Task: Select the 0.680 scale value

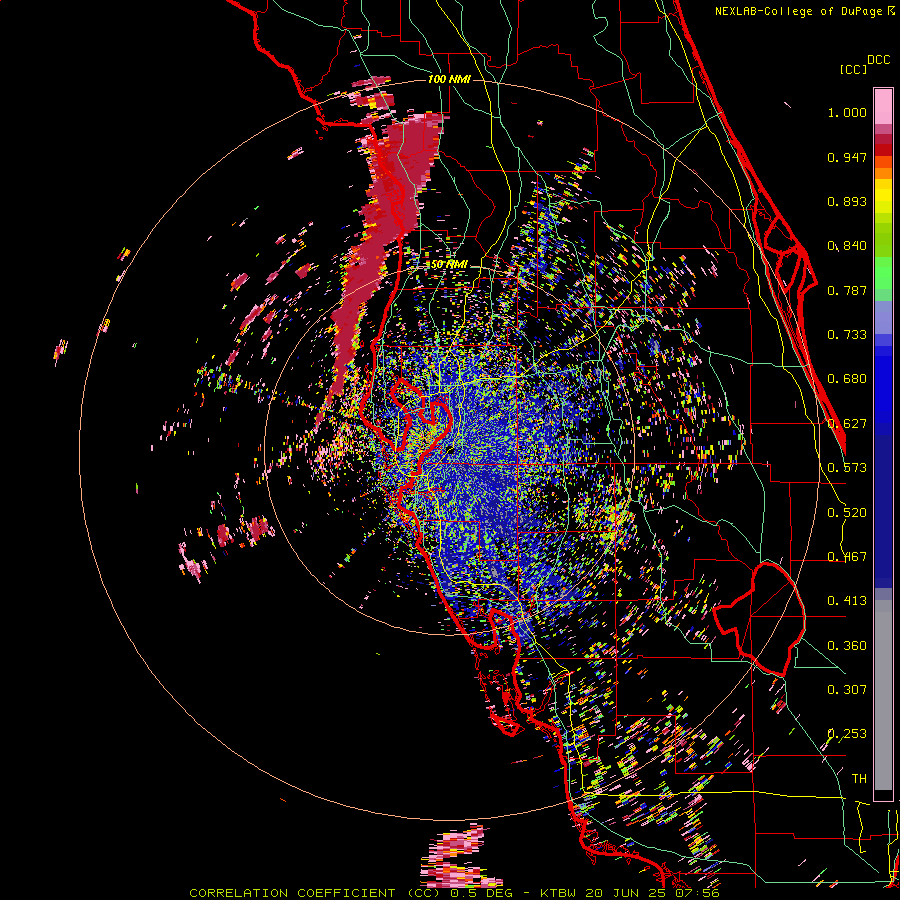Action: (x=847, y=379)
